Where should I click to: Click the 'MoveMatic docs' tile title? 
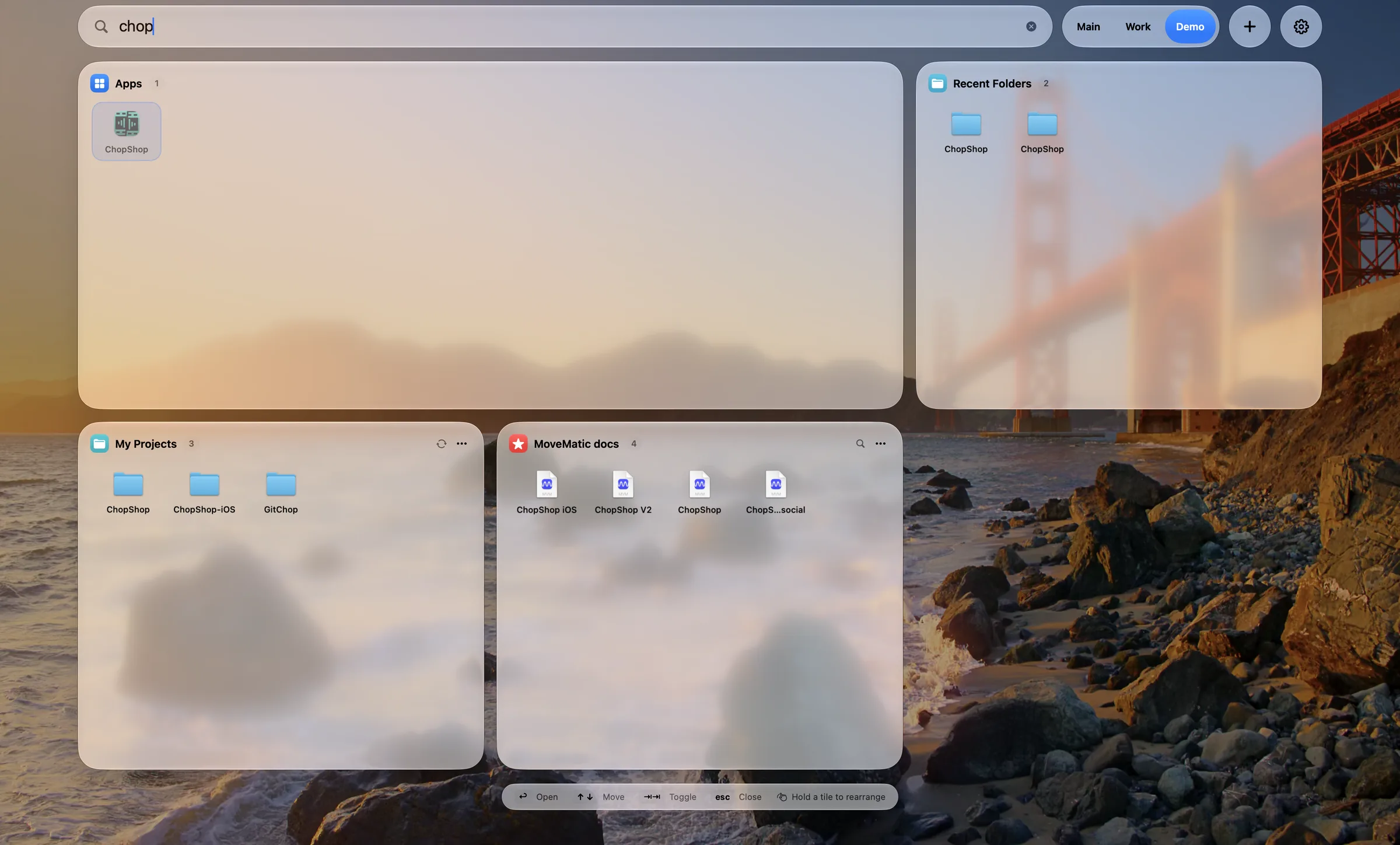click(576, 444)
